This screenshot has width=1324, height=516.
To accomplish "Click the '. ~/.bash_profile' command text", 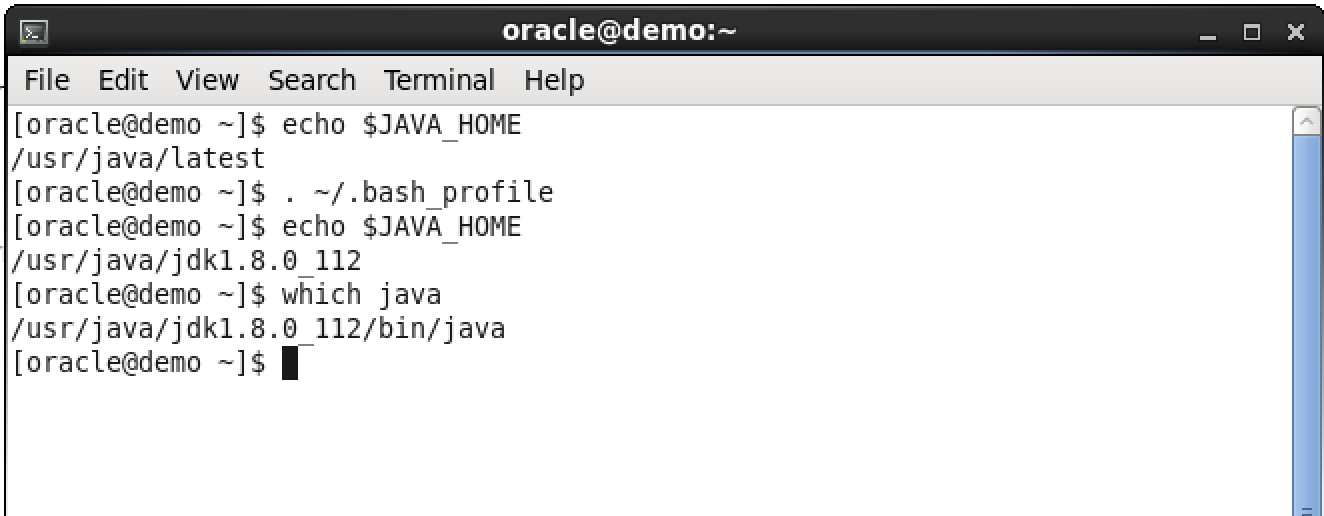I will (417, 193).
